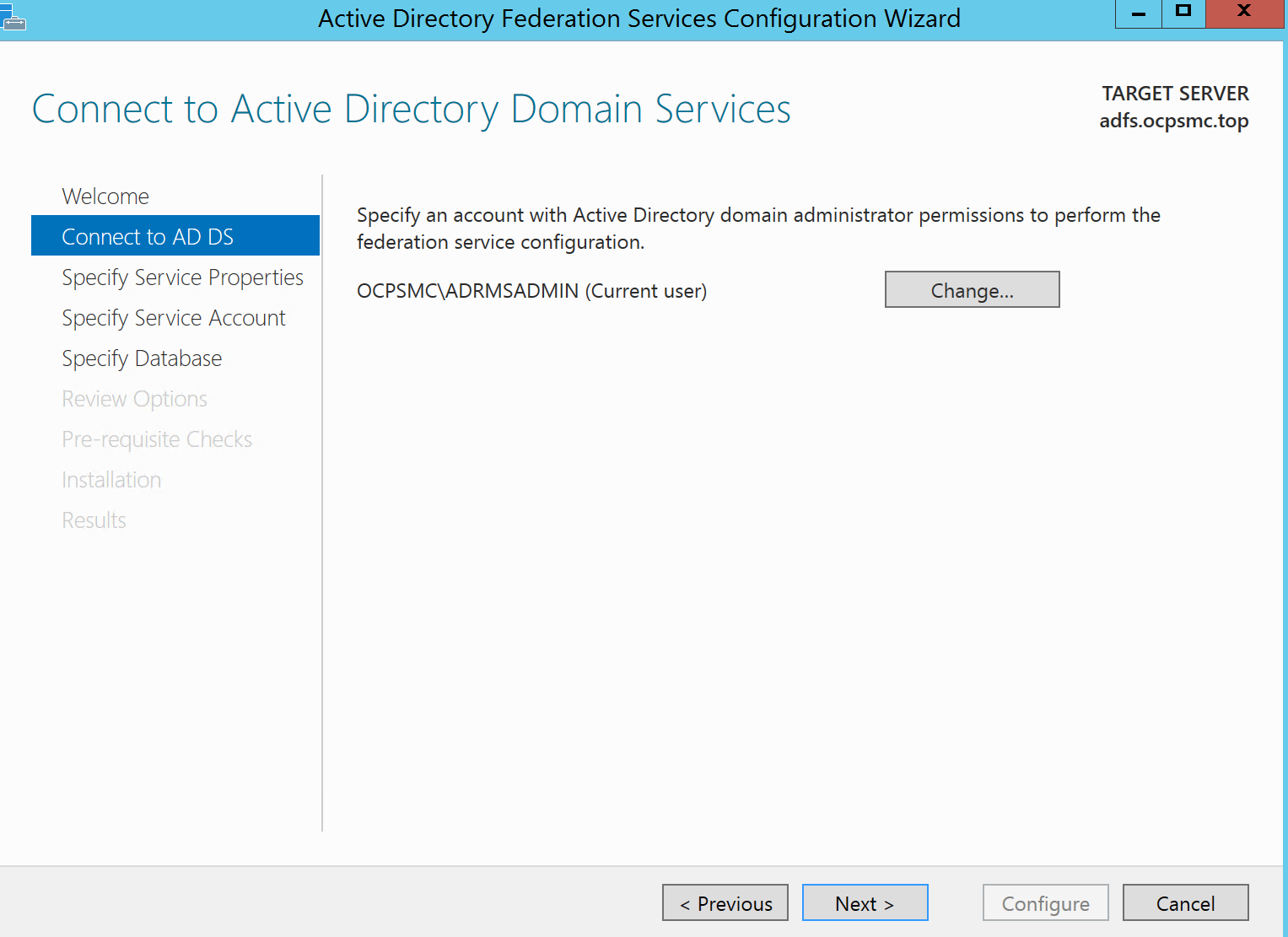Proceed with the Next button
This screenshot has height=937, width=1288.
coord(865,902)
